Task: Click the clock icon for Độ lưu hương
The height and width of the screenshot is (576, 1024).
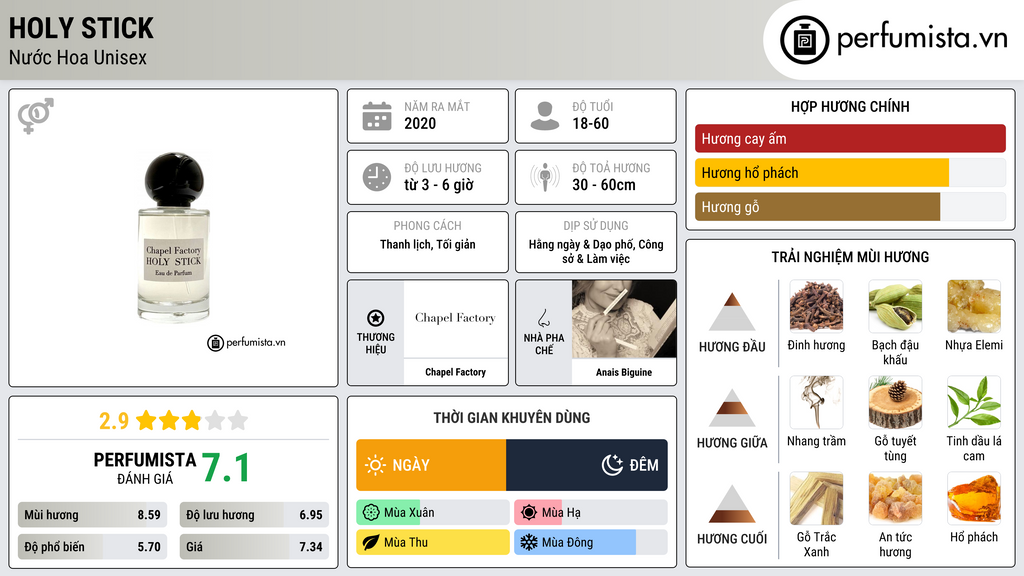Action: coord(377,177)
